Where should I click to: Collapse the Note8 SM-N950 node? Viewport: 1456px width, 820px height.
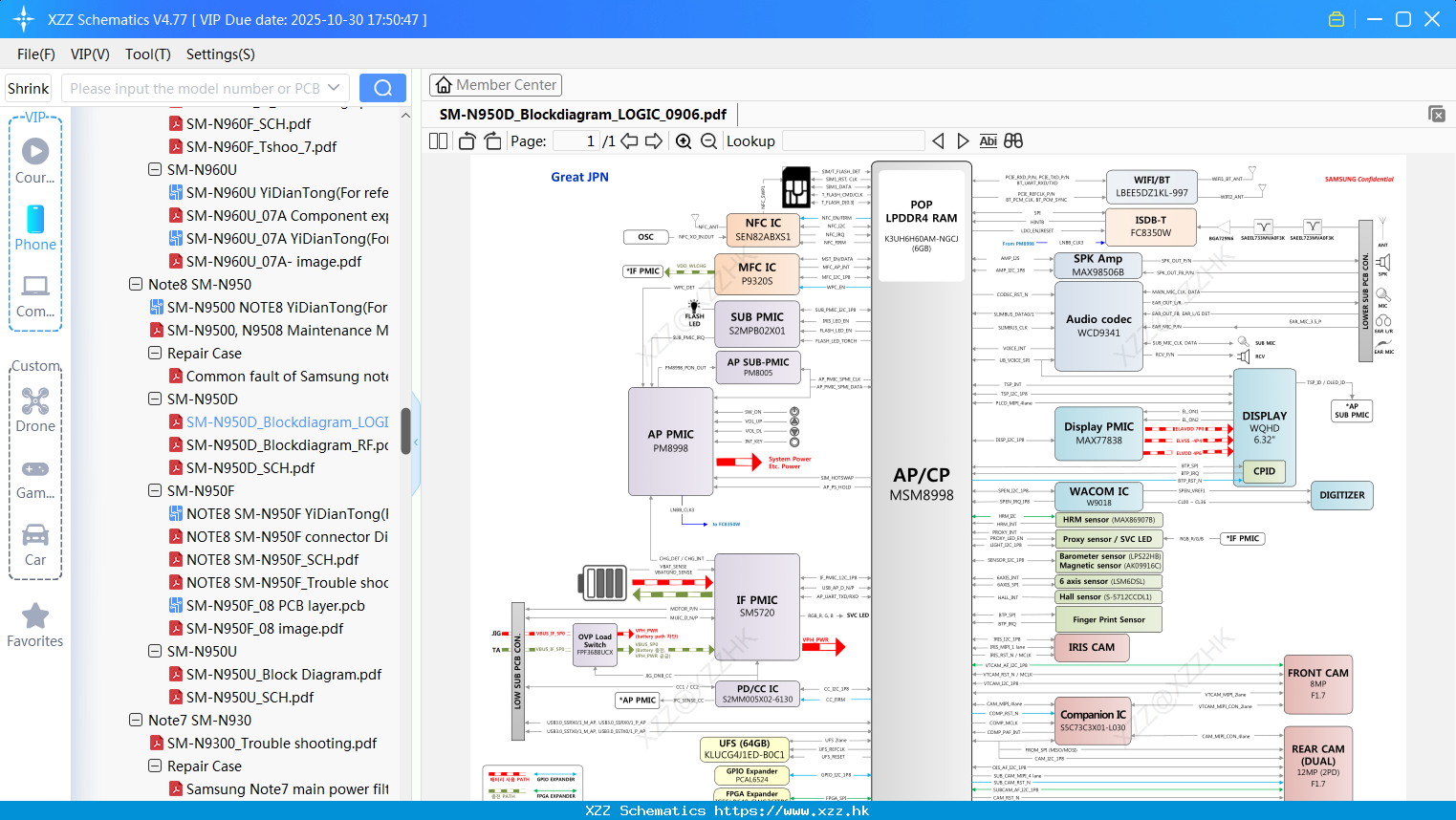pyautogui.click(x=136, y=284)
